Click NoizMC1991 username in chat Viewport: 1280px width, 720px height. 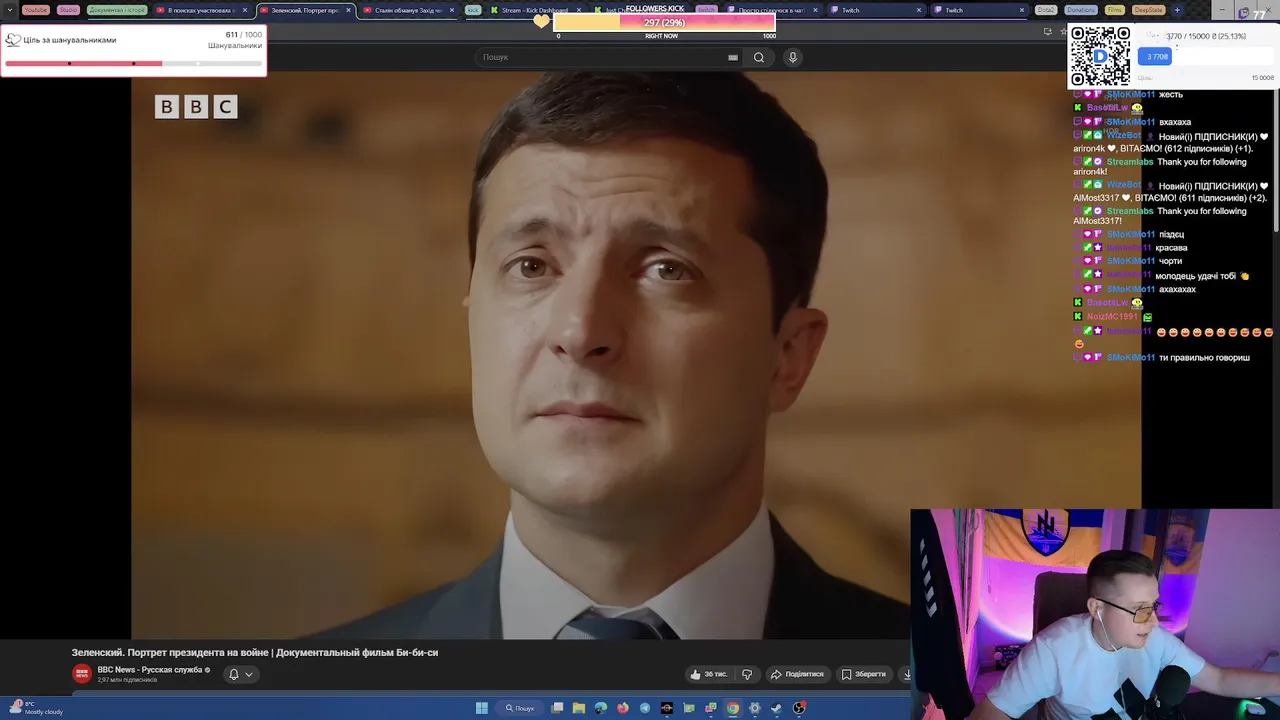(1112, 316)
